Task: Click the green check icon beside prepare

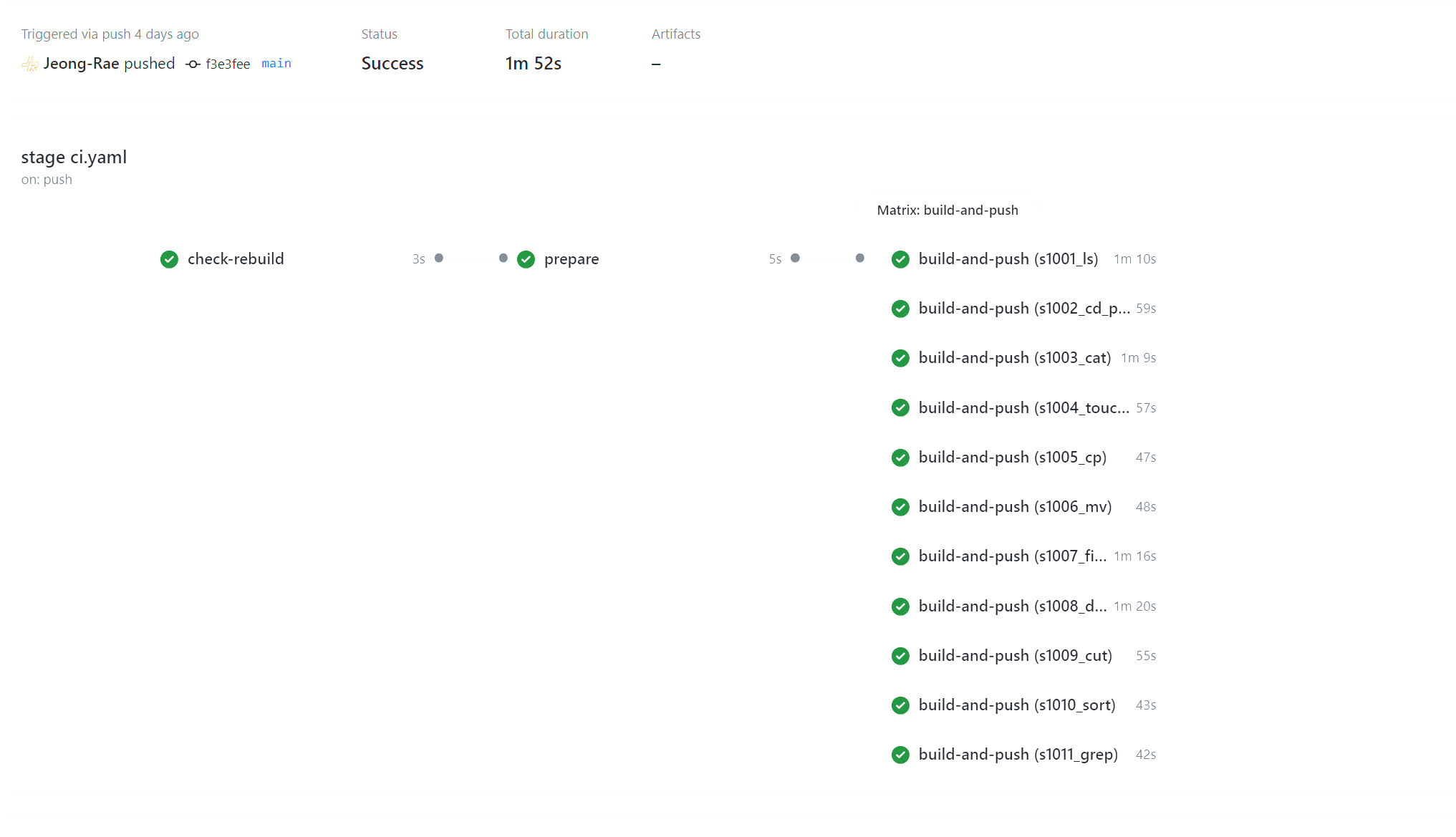Action: pyautogui.click(x=526, y=259)
